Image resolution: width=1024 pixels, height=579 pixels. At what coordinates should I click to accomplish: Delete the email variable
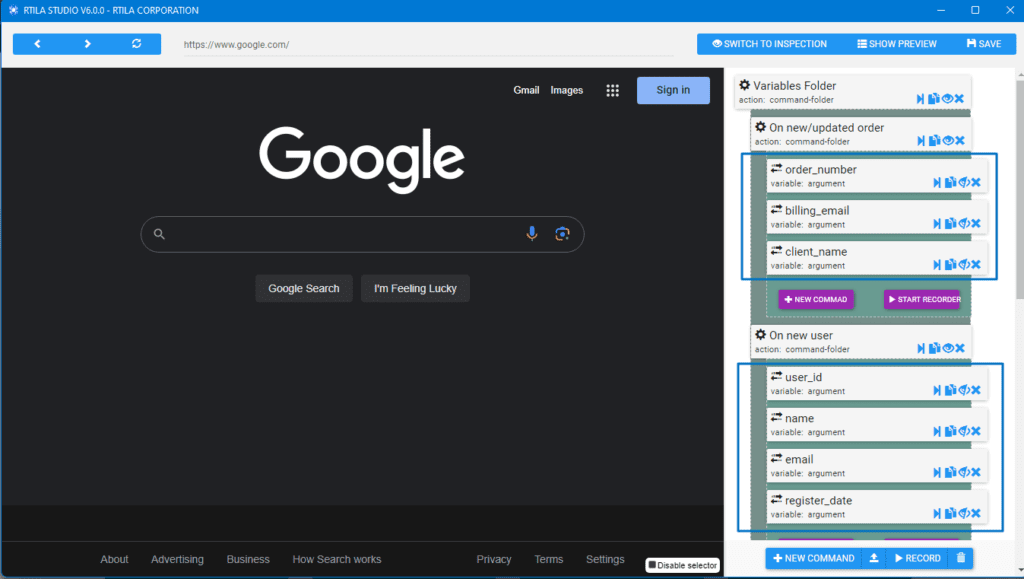pyautogui.click(x=976, y=472)
